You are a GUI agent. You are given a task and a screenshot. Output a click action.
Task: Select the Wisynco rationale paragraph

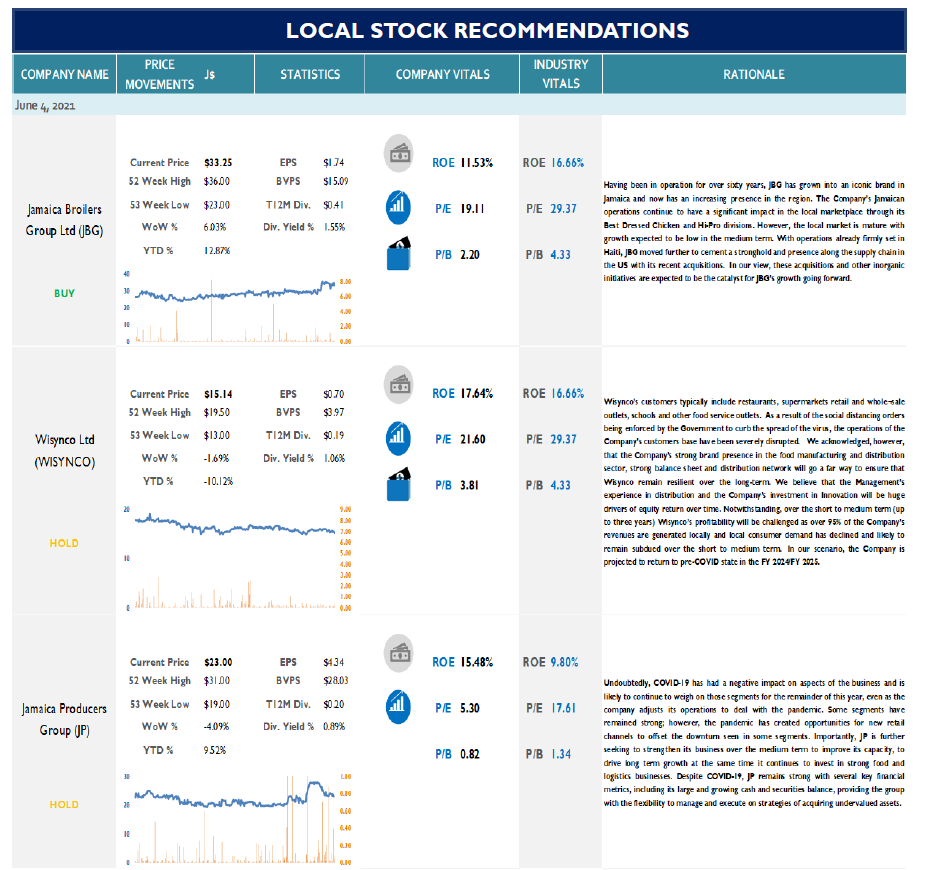pos(754,481)
